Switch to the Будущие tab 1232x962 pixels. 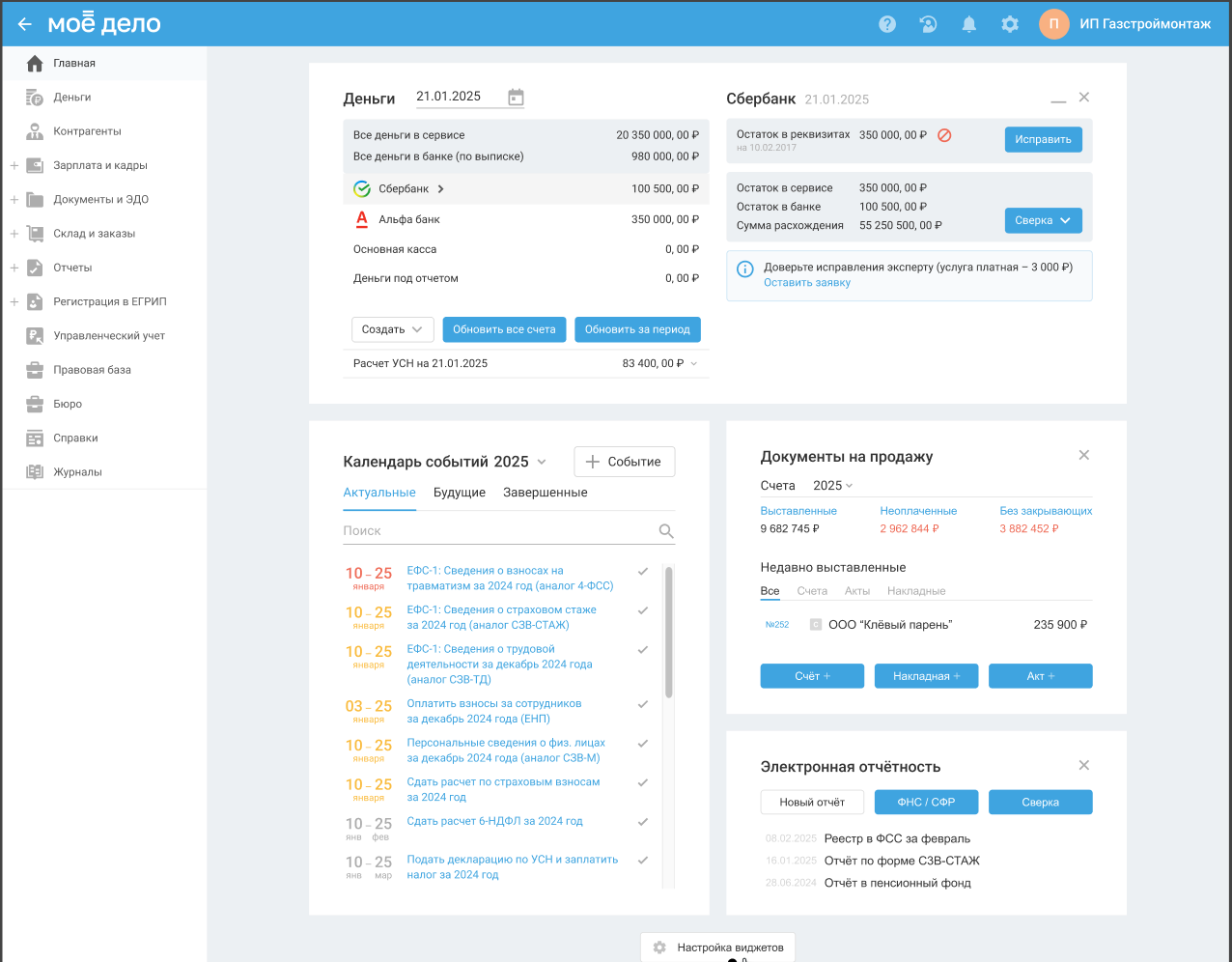point(460,493)
